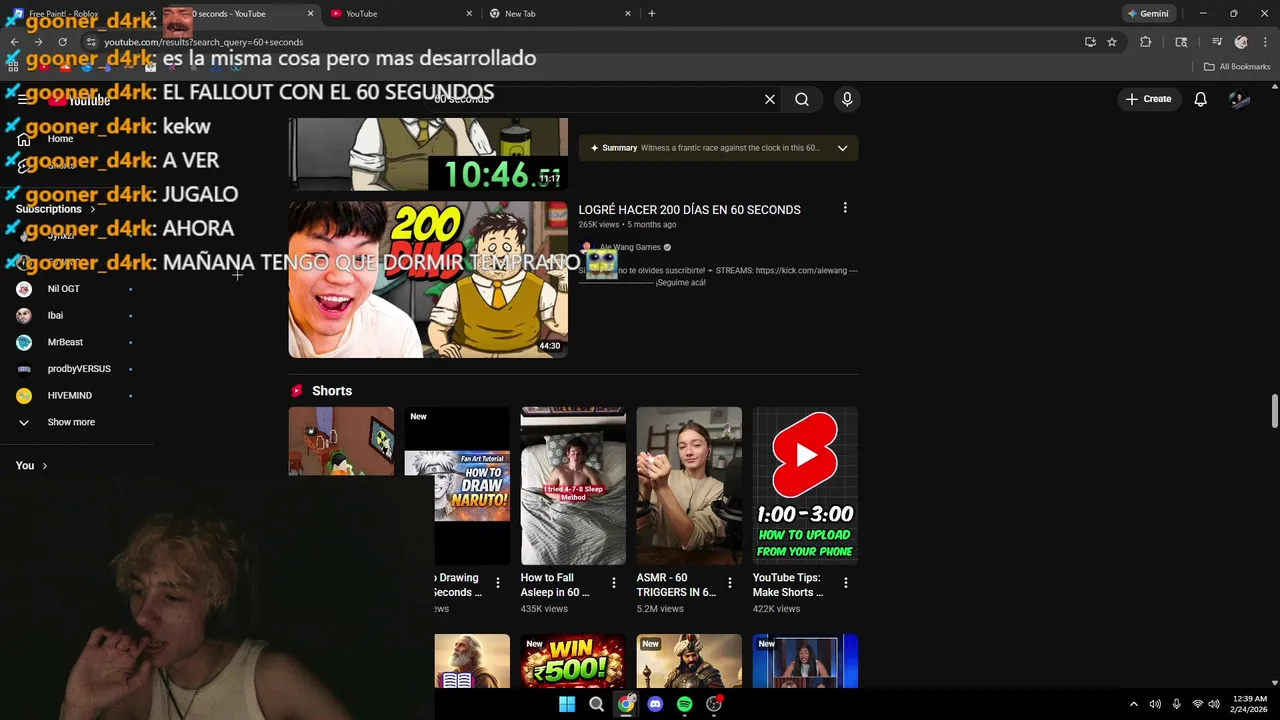This screenshot has width=1280, height=720.
Task: Open the ASMR hands short thumbnail
Action: point(689,485)
